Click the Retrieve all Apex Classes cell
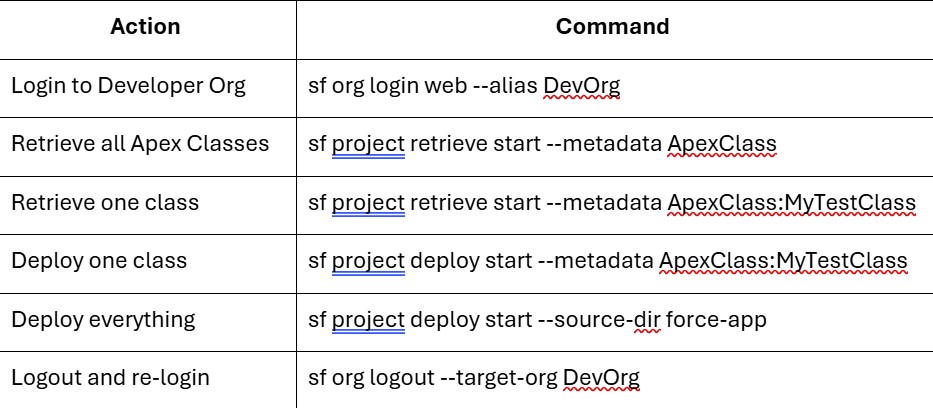 click(140, 143)
